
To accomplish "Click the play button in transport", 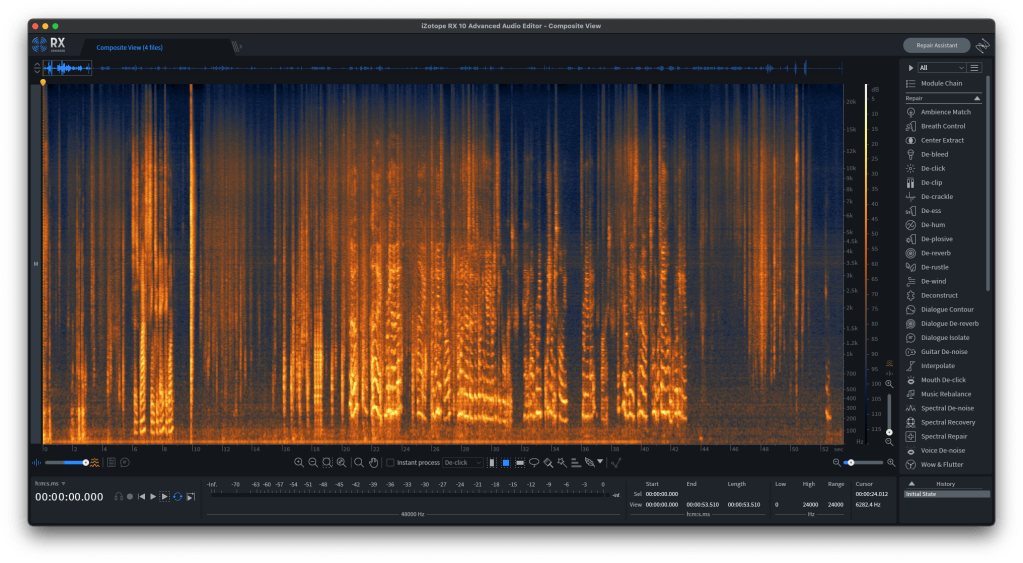I will pos(153,496).
